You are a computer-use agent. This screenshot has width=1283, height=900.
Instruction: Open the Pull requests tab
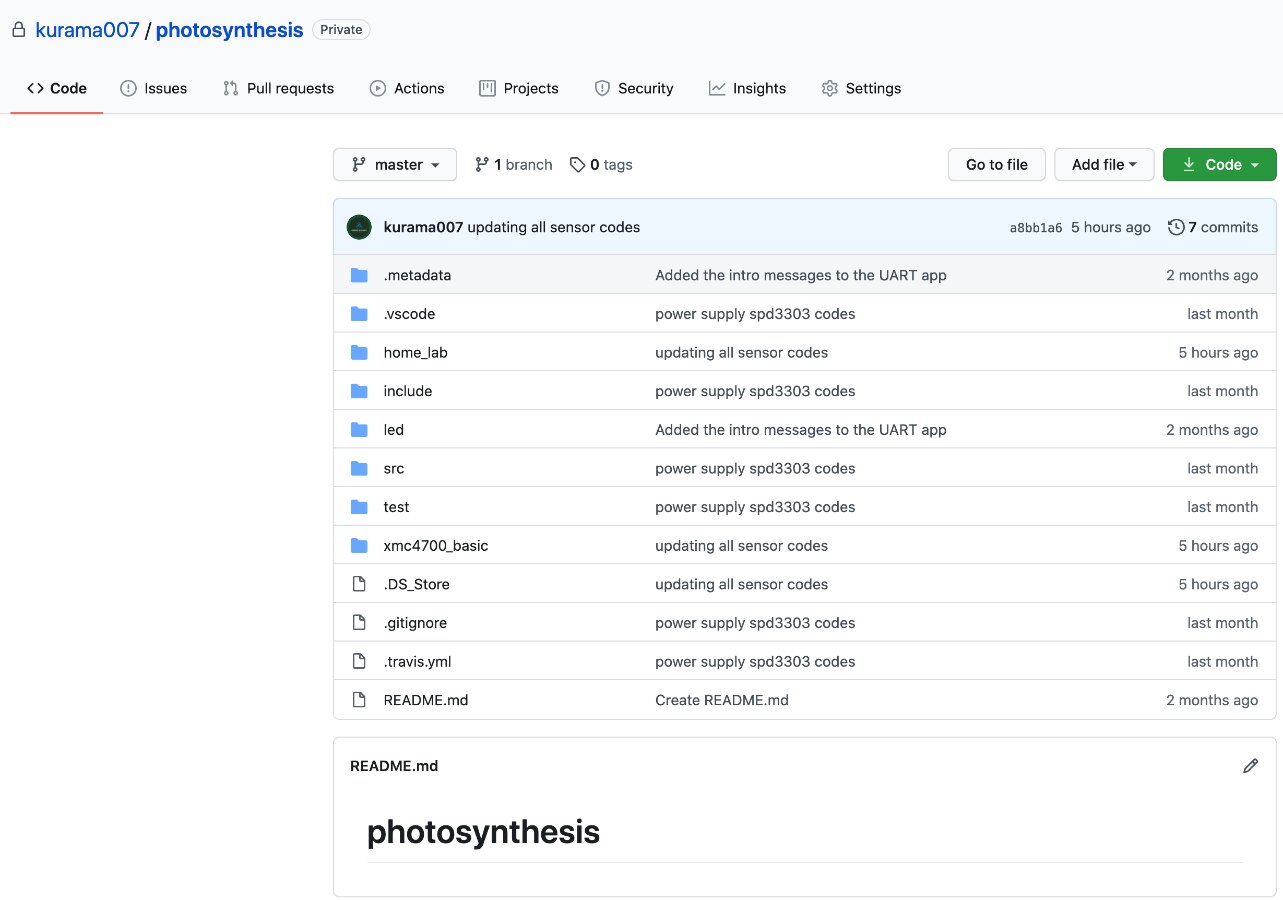pos(279,88)
